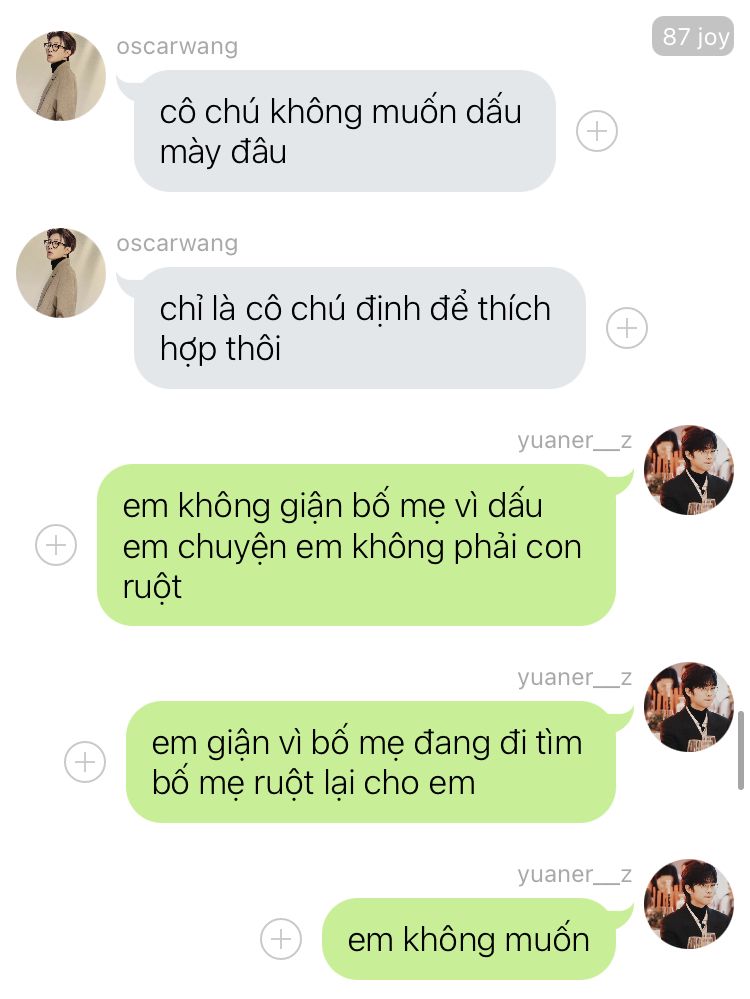Click yuaner__z username above 'em giận vì' bubble

(x=574, y=677)
